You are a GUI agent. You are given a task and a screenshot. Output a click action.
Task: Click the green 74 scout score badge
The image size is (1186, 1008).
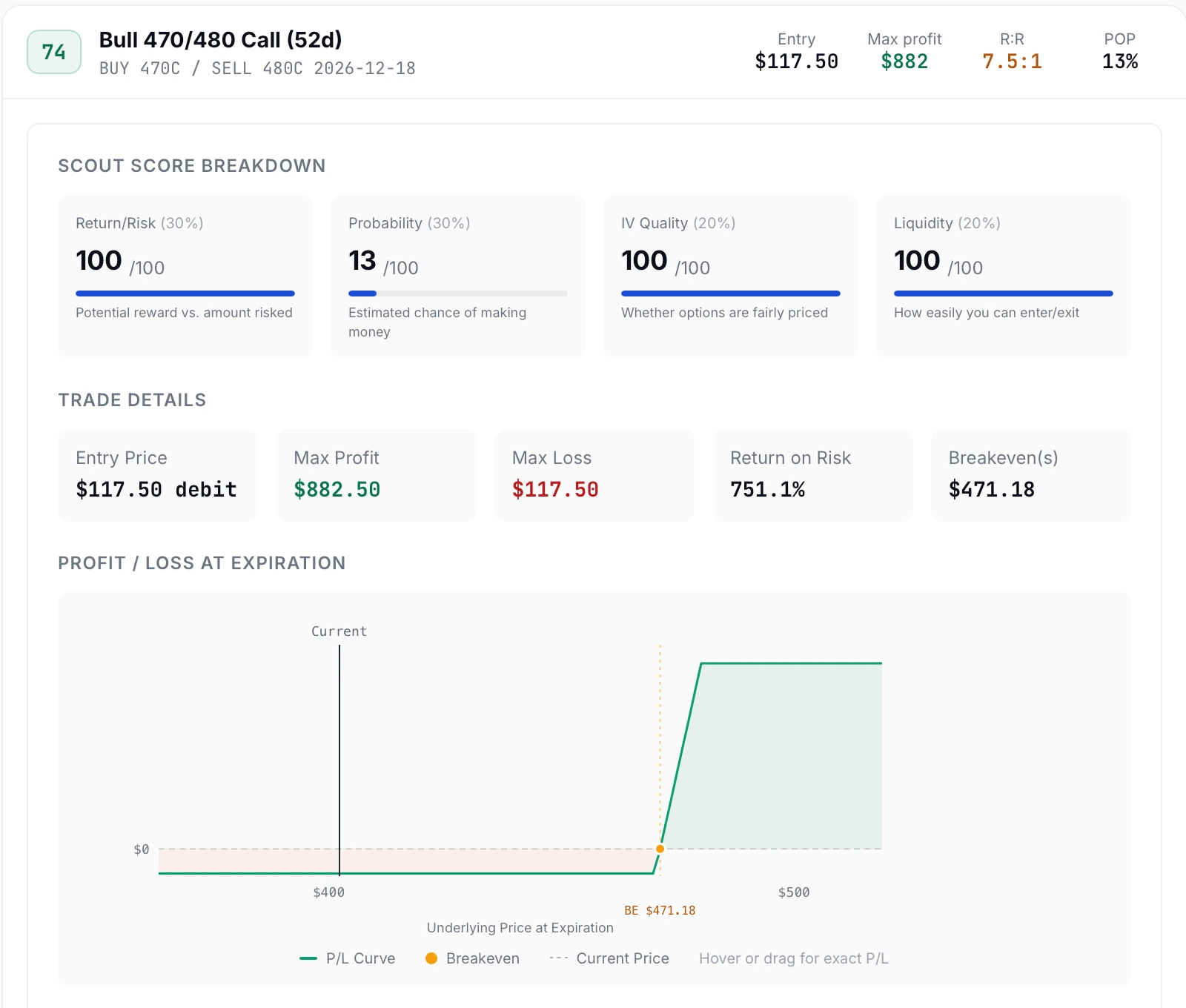[54, 52]
